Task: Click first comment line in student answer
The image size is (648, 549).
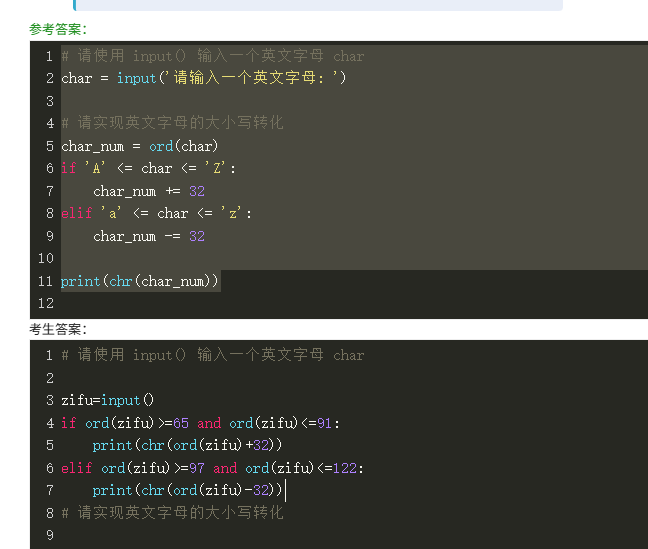Action: click(213, 355)
